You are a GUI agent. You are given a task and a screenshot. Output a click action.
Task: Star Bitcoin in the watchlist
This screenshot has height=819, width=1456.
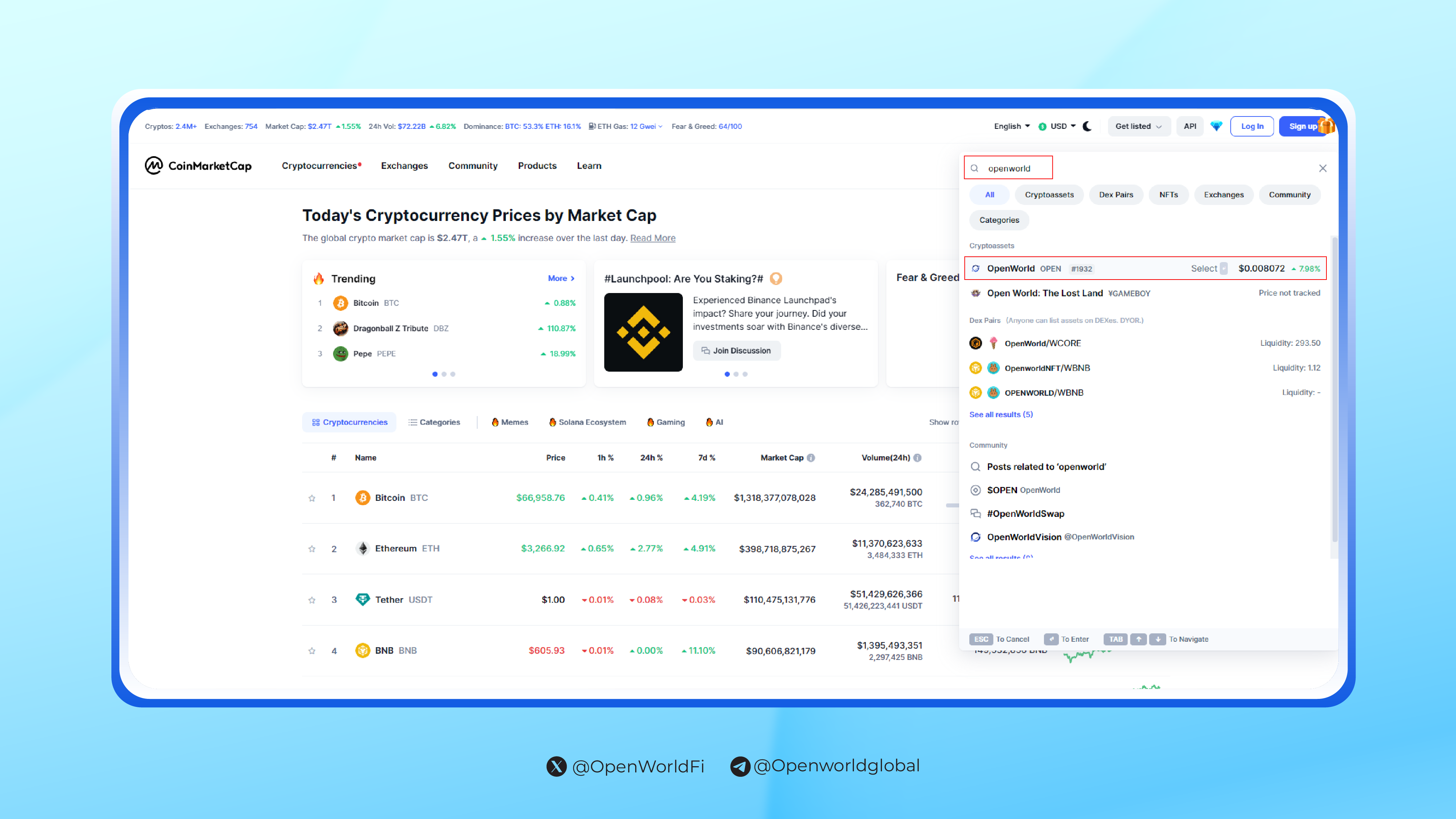tap(312, 498)
